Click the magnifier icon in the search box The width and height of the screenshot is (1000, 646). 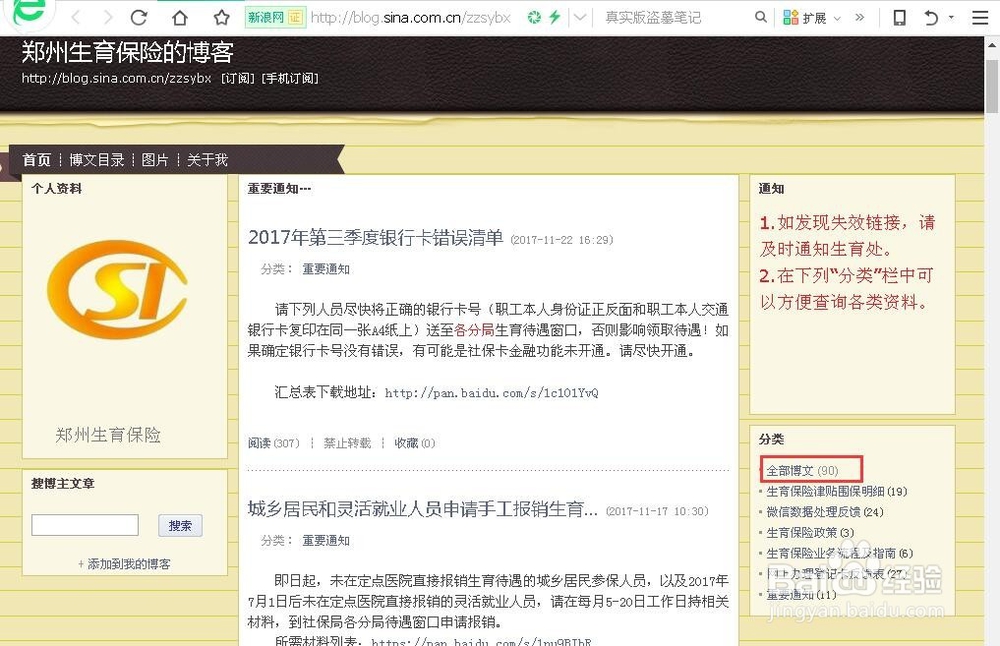click(760, 17)
